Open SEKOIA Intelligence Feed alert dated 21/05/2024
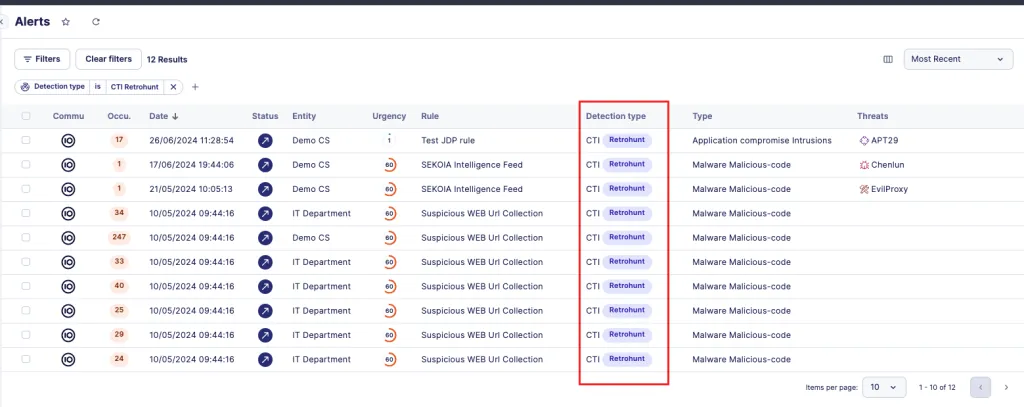Viewport: 1024px width, 407px height. pyautogui.click(x=472, y=189)
